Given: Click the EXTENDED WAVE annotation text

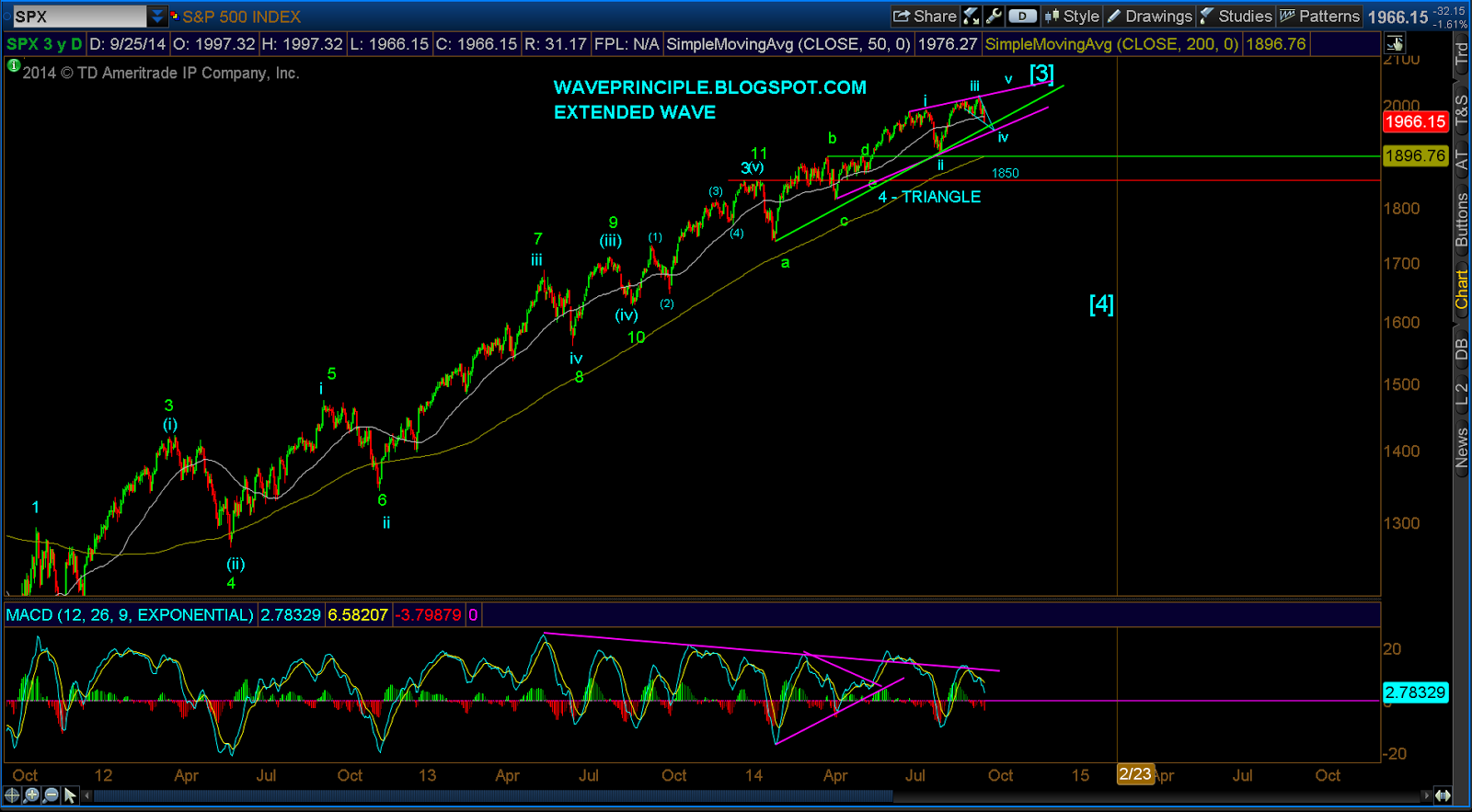Looking at the screenshot, I should pos(635,112).
